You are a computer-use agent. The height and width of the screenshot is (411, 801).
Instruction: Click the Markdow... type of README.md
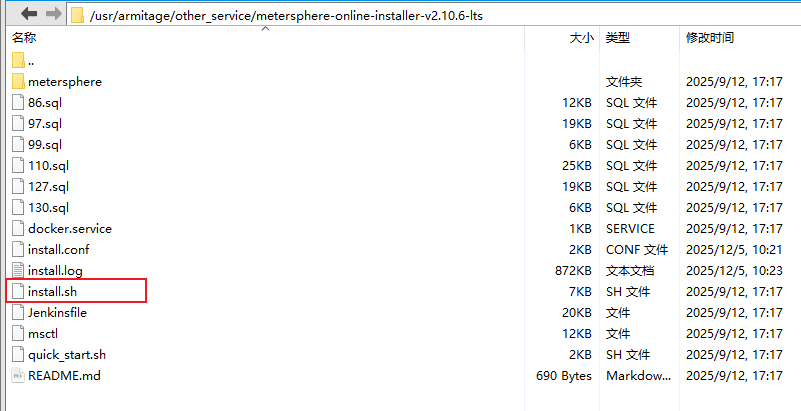(x=639, y=375)
